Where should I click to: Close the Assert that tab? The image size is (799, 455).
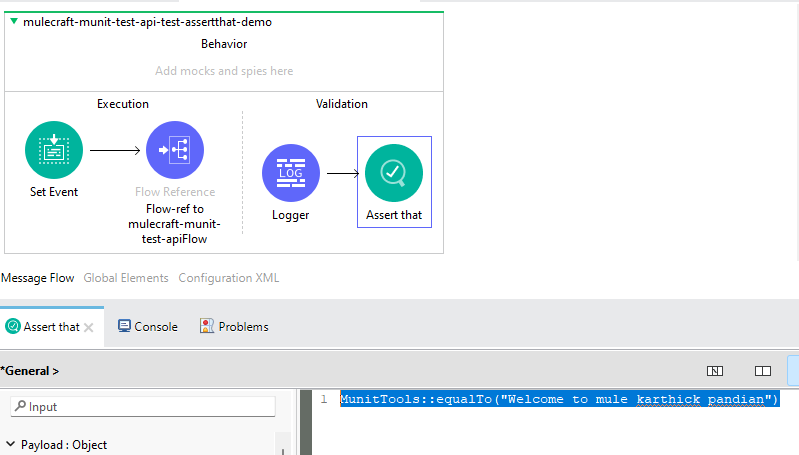coord(89,327)
